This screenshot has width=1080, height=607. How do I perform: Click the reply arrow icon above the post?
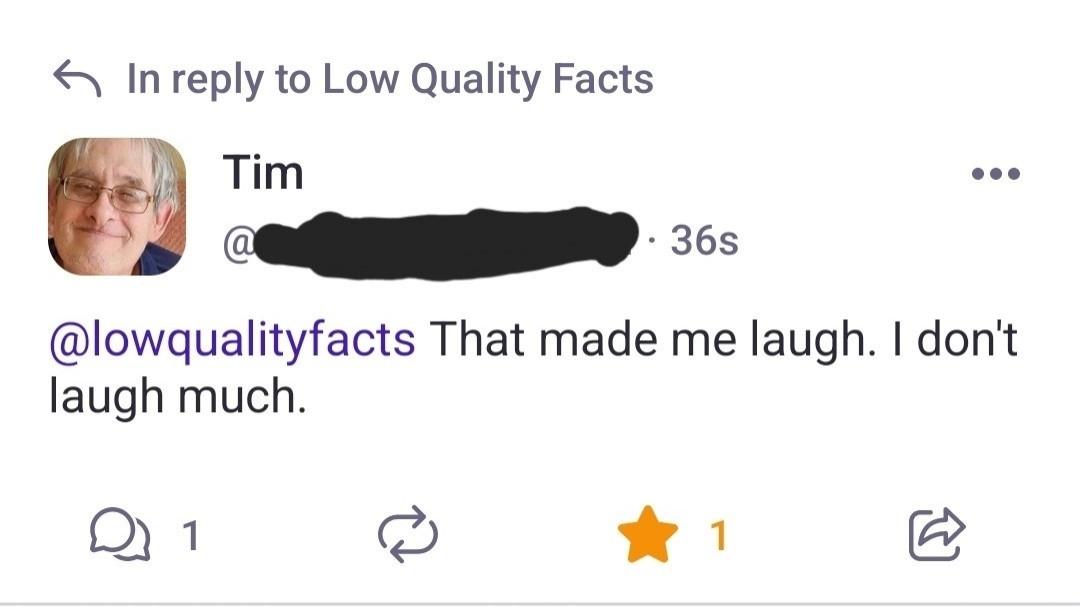click(78, 78)
